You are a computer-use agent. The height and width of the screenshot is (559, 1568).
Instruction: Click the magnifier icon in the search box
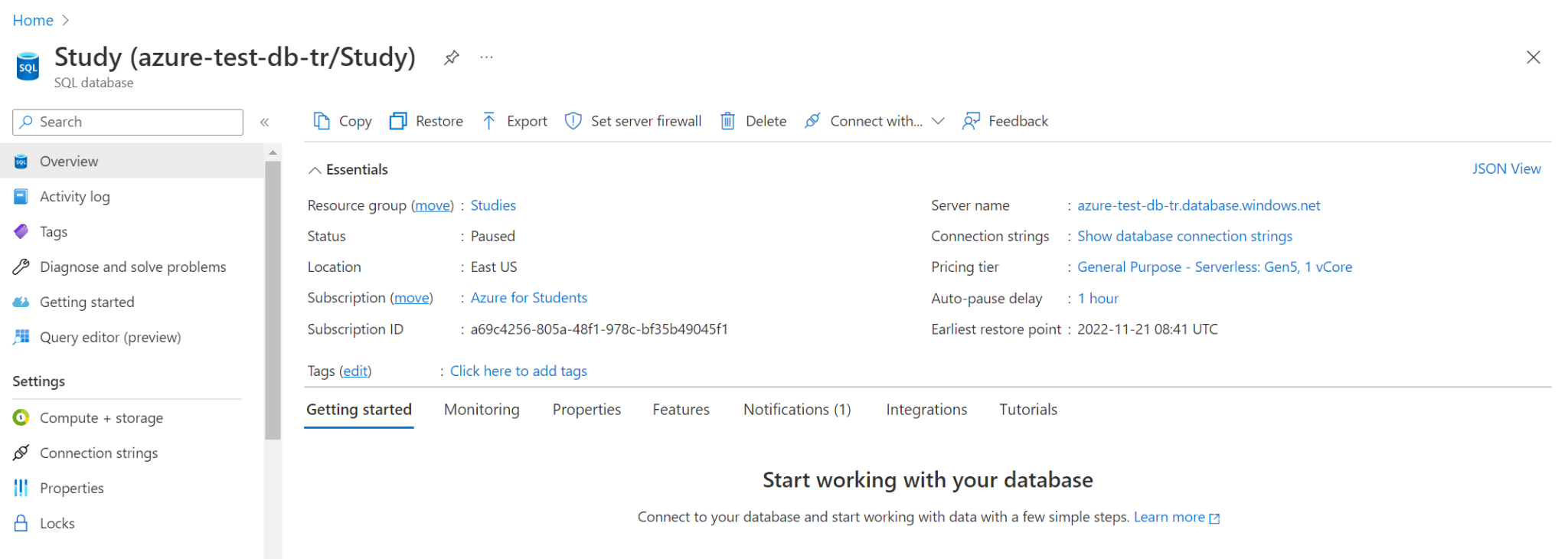(27, 122)
